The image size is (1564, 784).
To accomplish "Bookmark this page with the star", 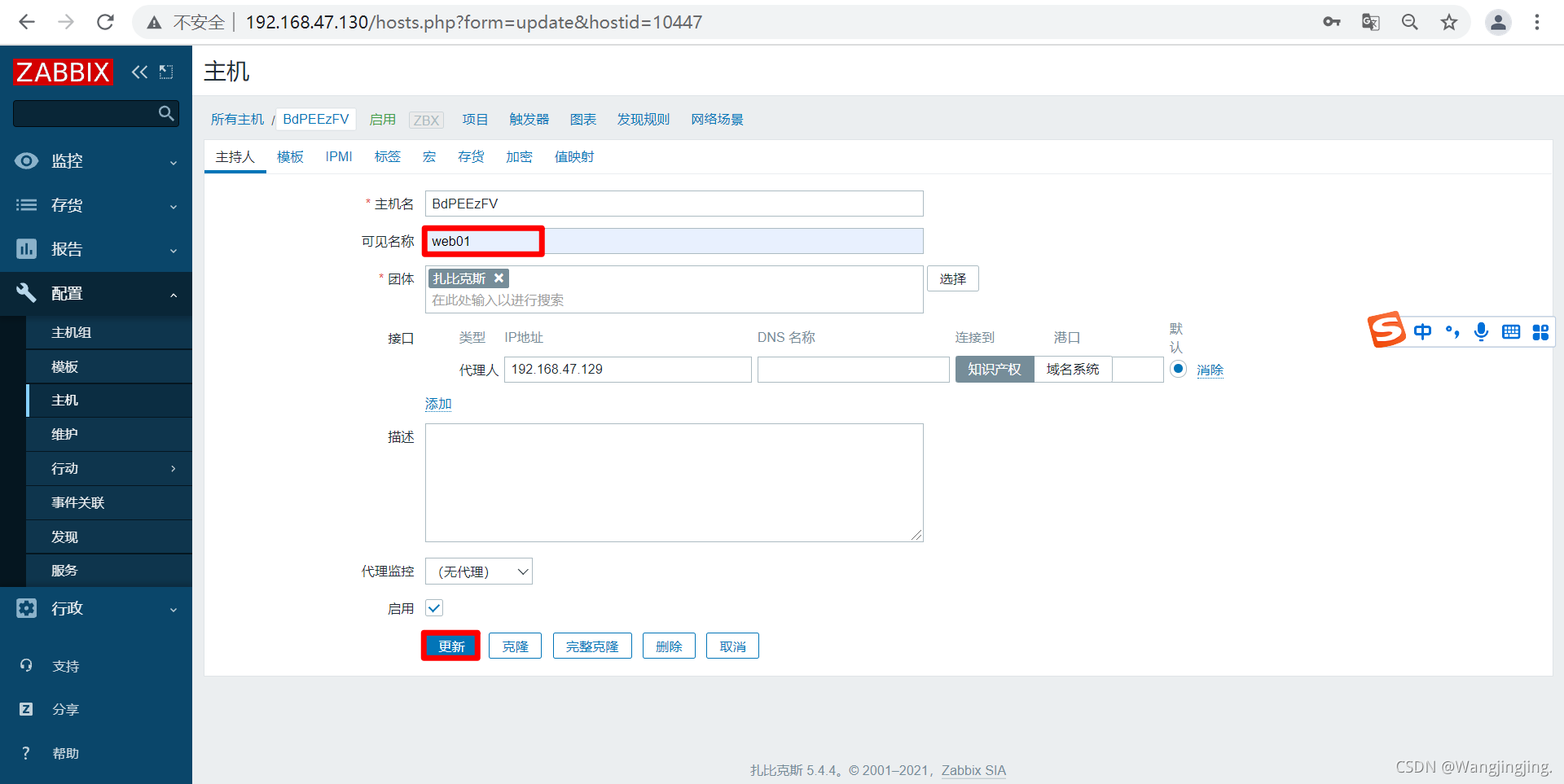I will [1449, 22].
